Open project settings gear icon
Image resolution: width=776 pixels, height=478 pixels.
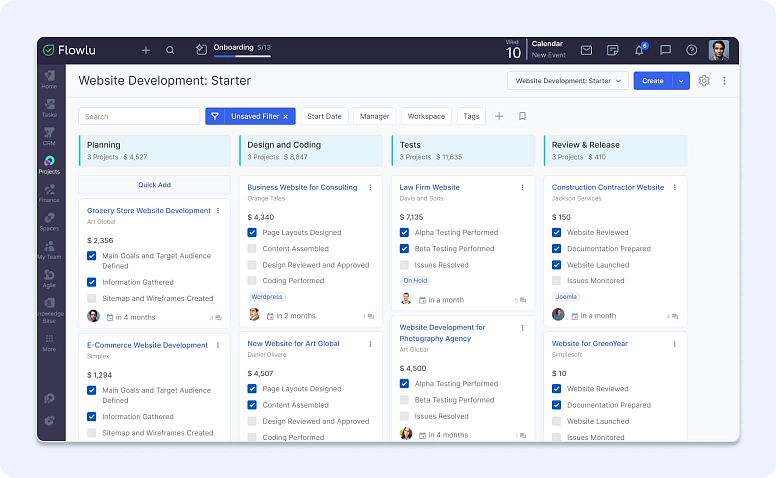[704, 81]
